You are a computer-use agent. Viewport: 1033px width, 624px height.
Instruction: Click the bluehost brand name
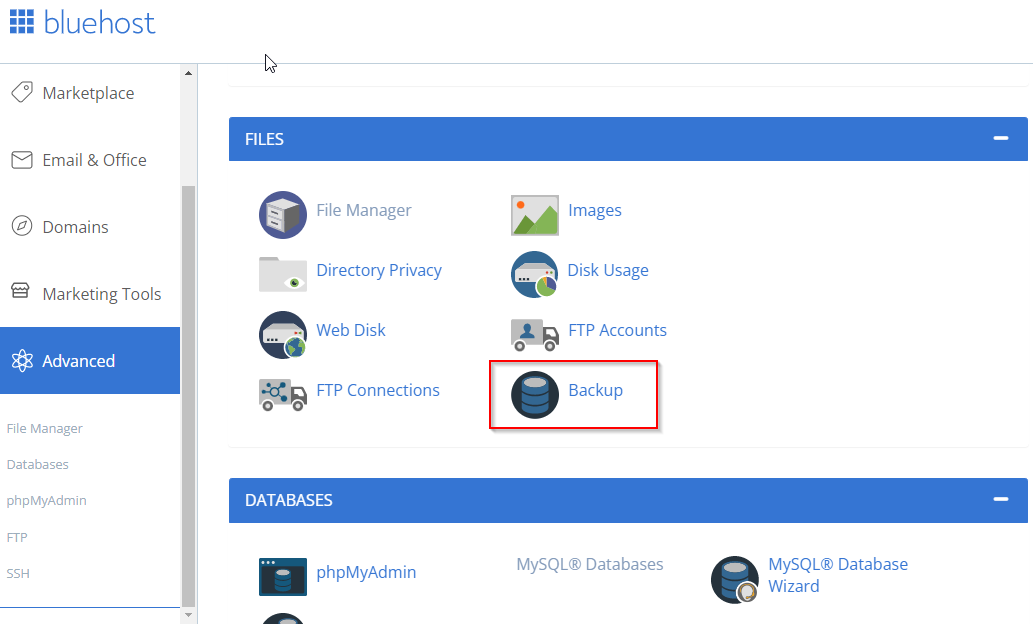(x=99, y=23)
